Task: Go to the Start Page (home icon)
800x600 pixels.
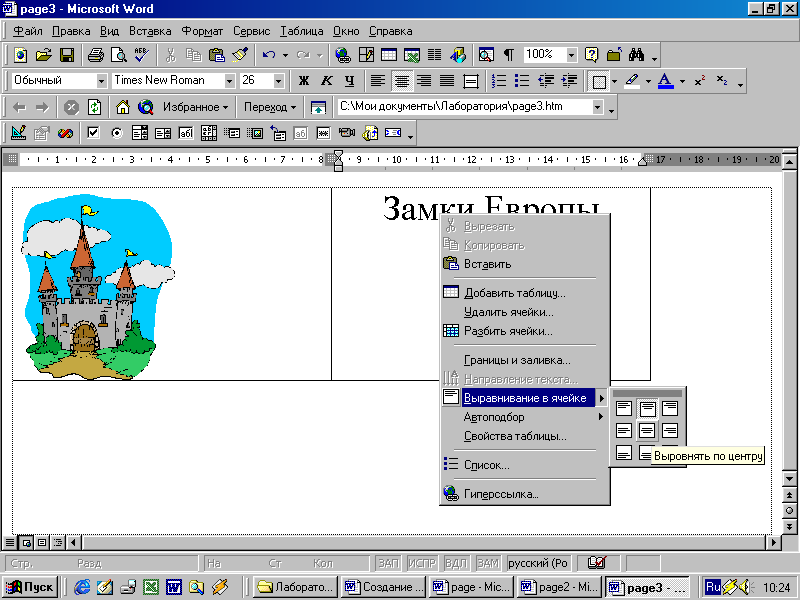Action: click(x=122, y=107)
